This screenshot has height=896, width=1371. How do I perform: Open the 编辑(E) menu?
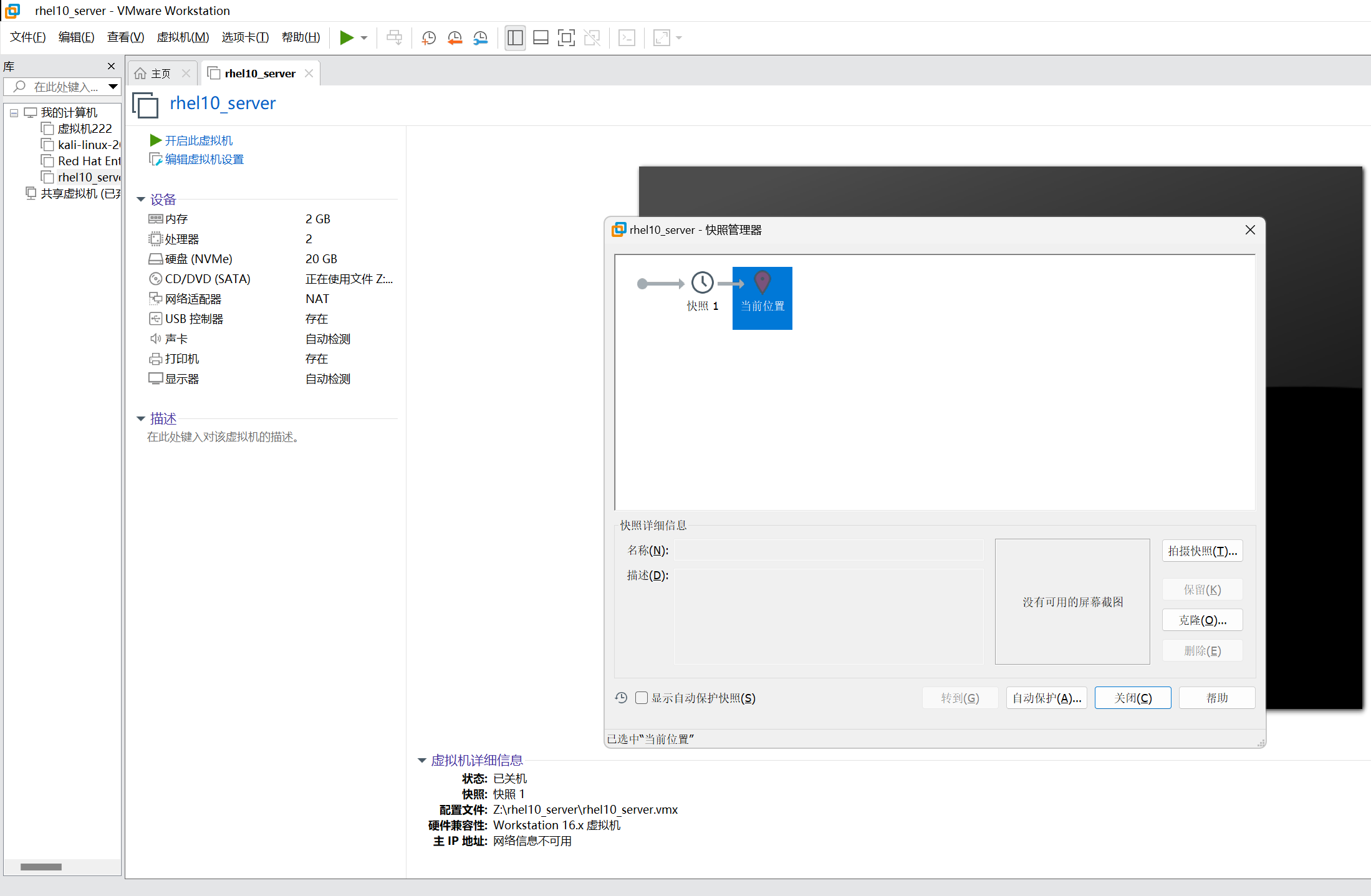click(77, 37)
